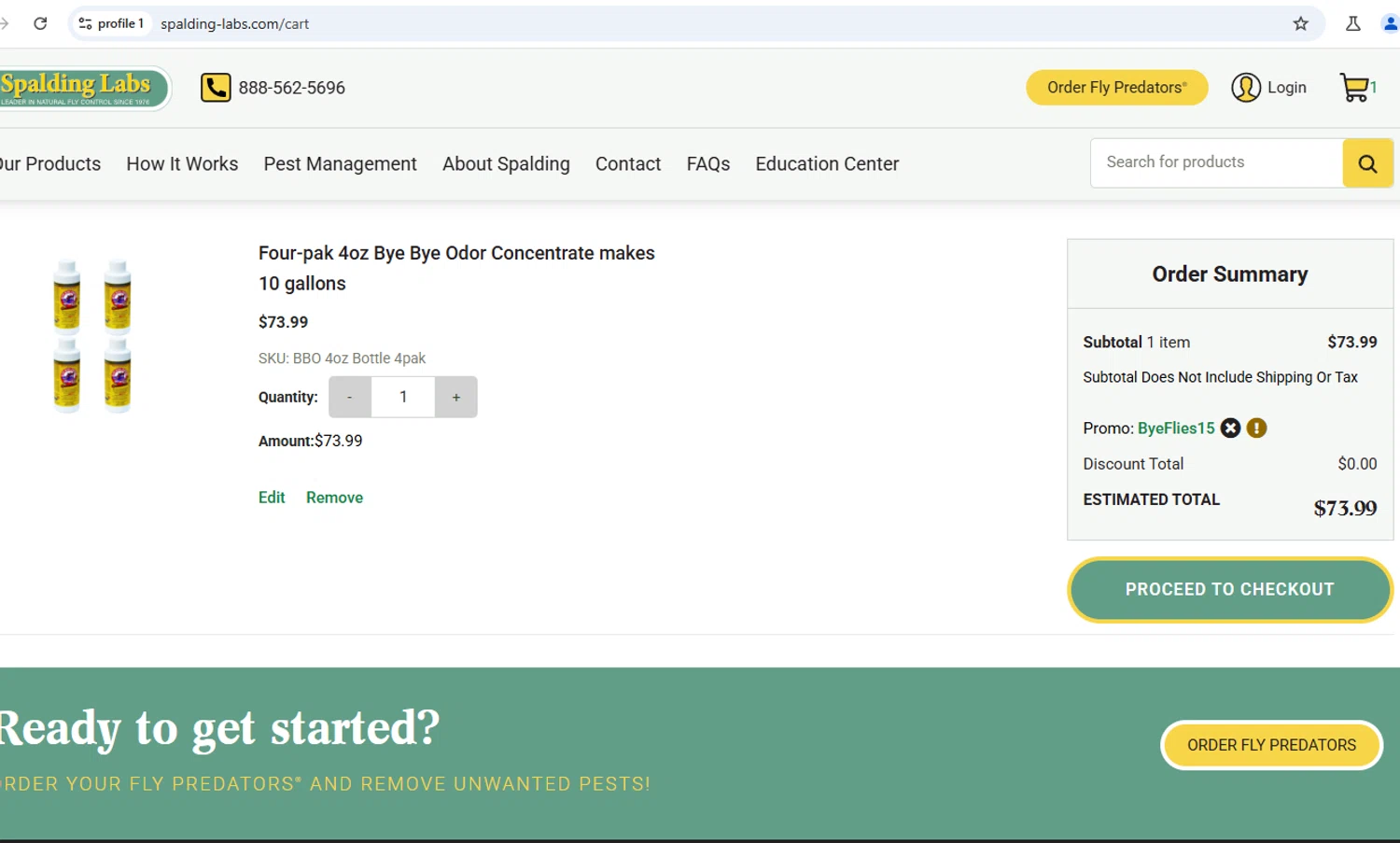Image resolution: width=1400 pixels, height=843 pixels.
Task: Remove the ByeFlies15 promo code with X icon
Action: point(1230,428)
